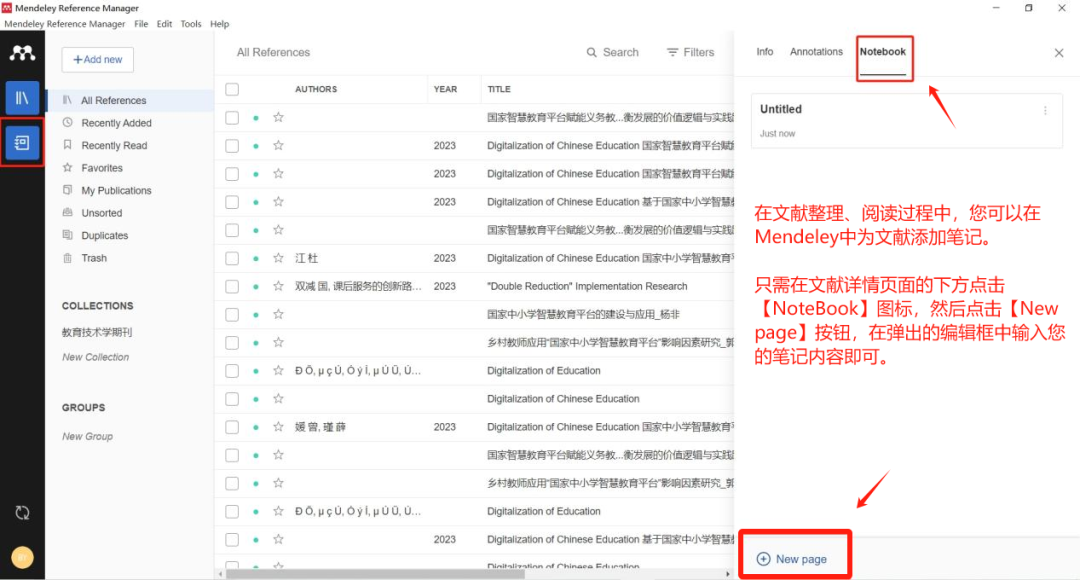The image size is (1080, 580).
Task: Star the "Double Reduction" reference
Action: tap(278, 286)
